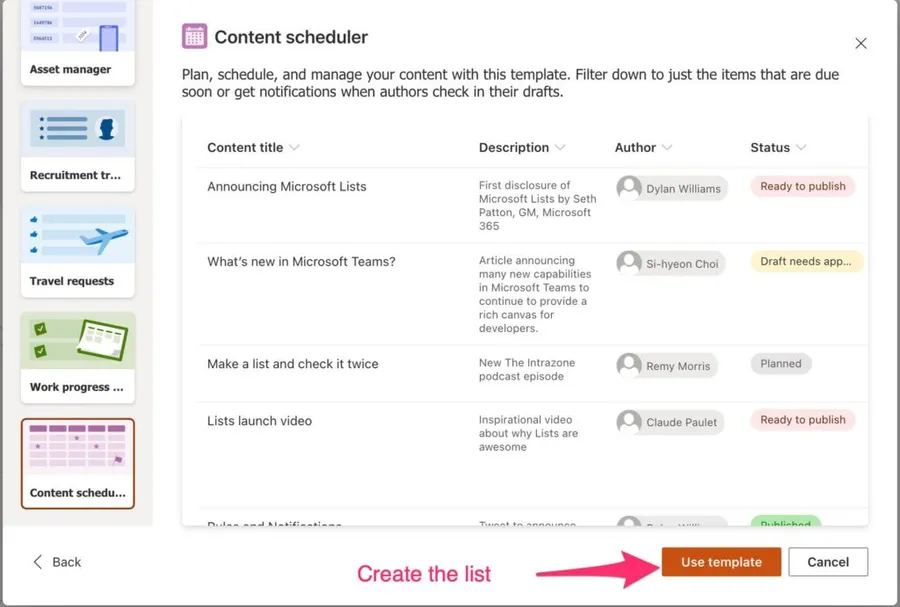Select the Recruitment tracker template
Screen dimensions: 900x607
coord(77,146)
